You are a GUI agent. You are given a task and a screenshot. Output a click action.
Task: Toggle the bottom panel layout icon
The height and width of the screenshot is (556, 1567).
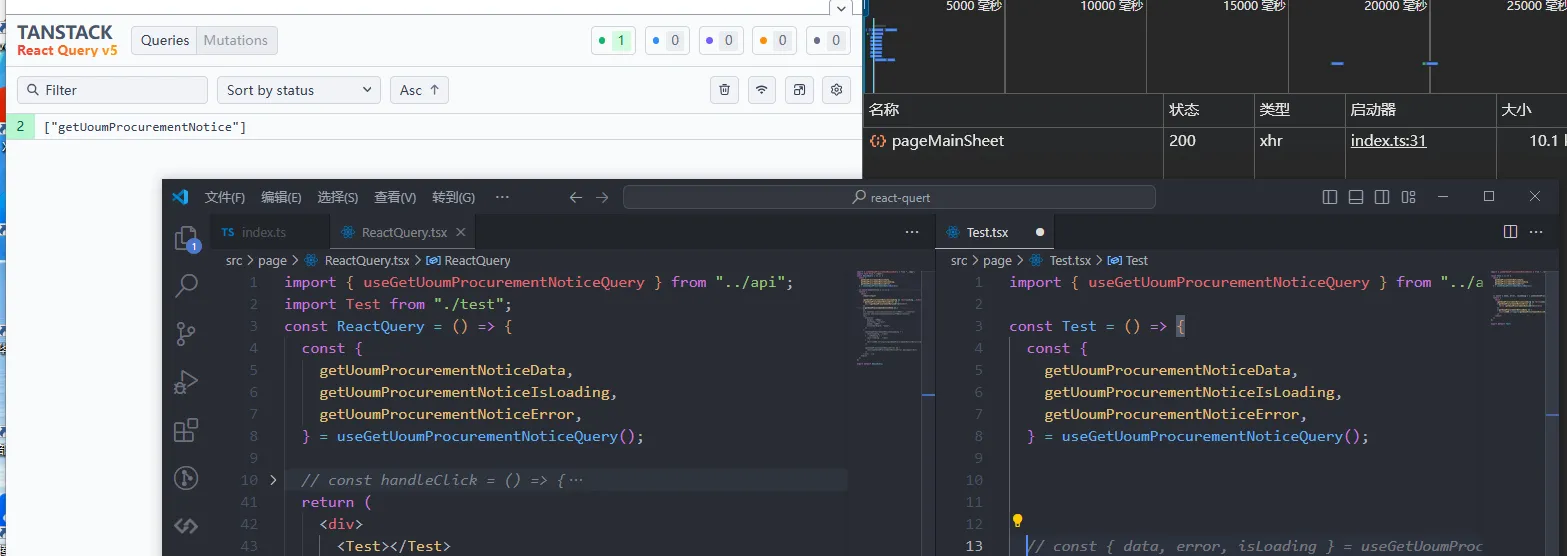(1356, 197)
